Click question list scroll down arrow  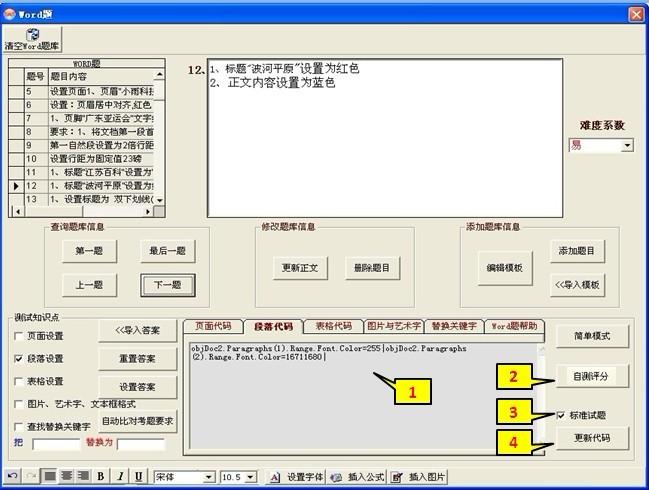[x=159, y=200]
